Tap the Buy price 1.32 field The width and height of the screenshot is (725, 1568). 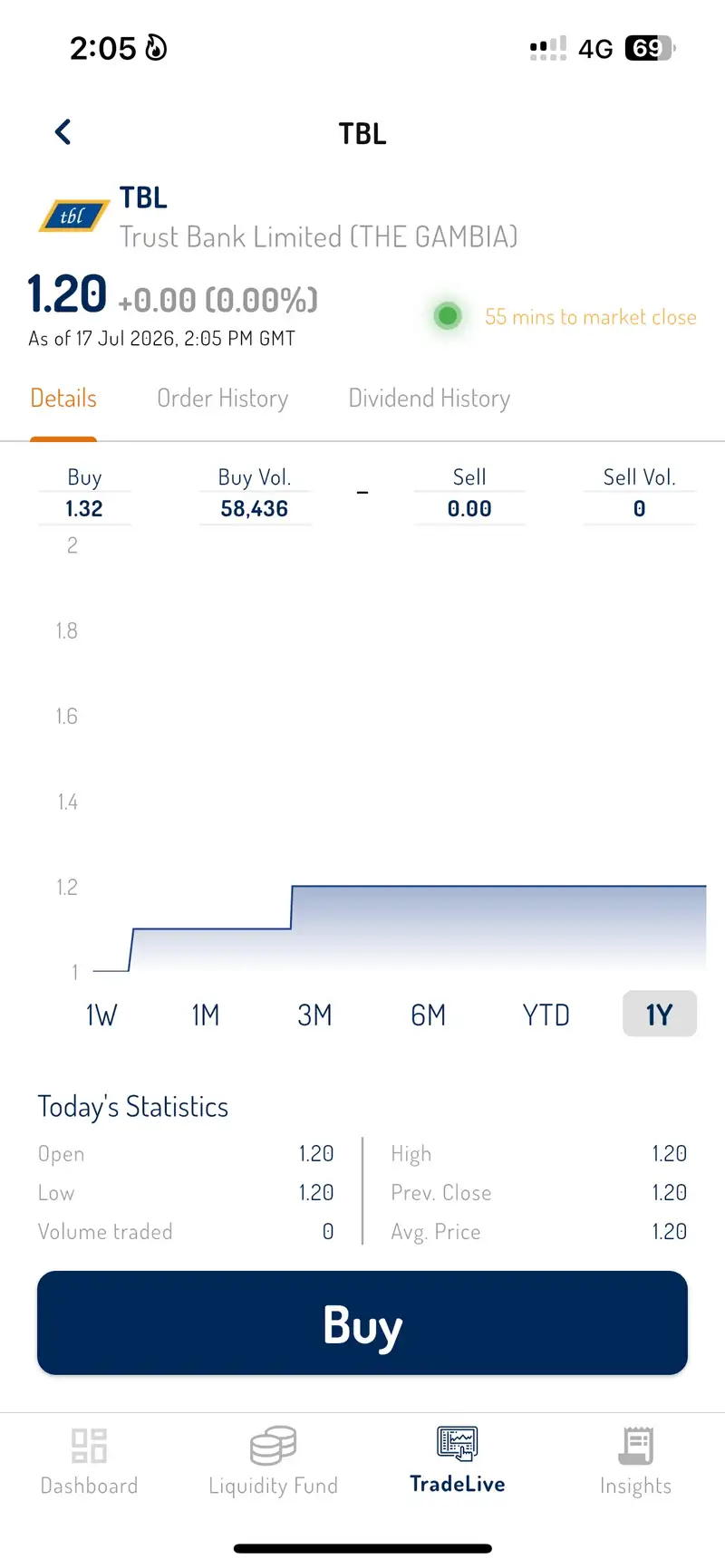click(x=84, y=508)
